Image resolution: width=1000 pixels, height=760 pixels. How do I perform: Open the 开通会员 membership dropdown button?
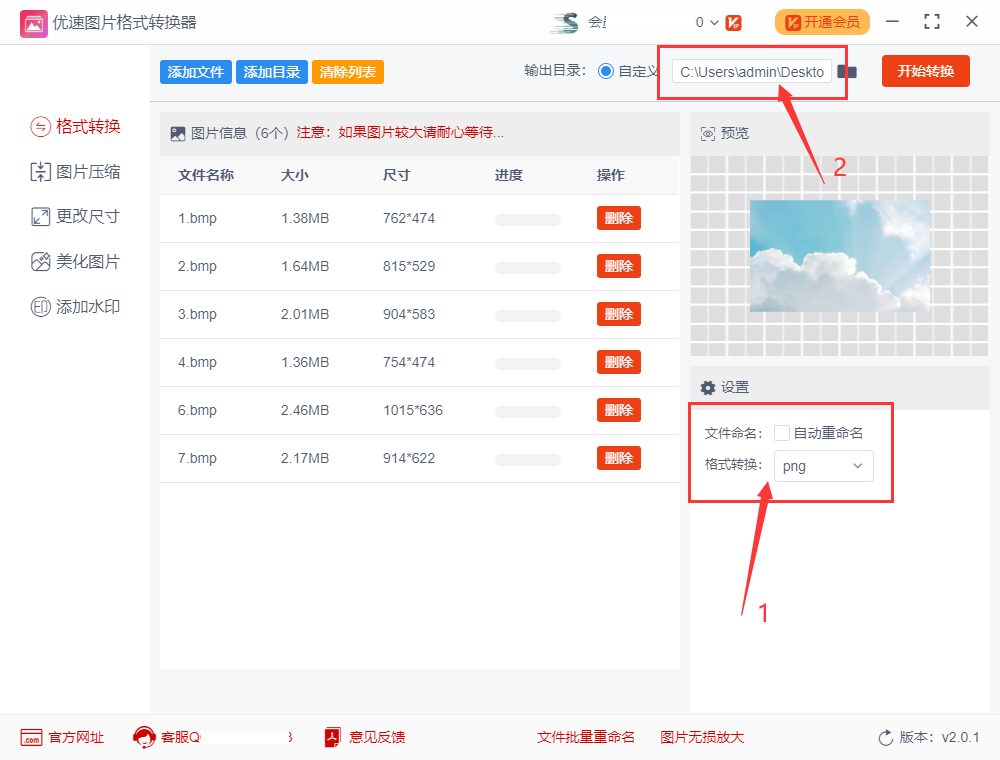click(821, 21)
